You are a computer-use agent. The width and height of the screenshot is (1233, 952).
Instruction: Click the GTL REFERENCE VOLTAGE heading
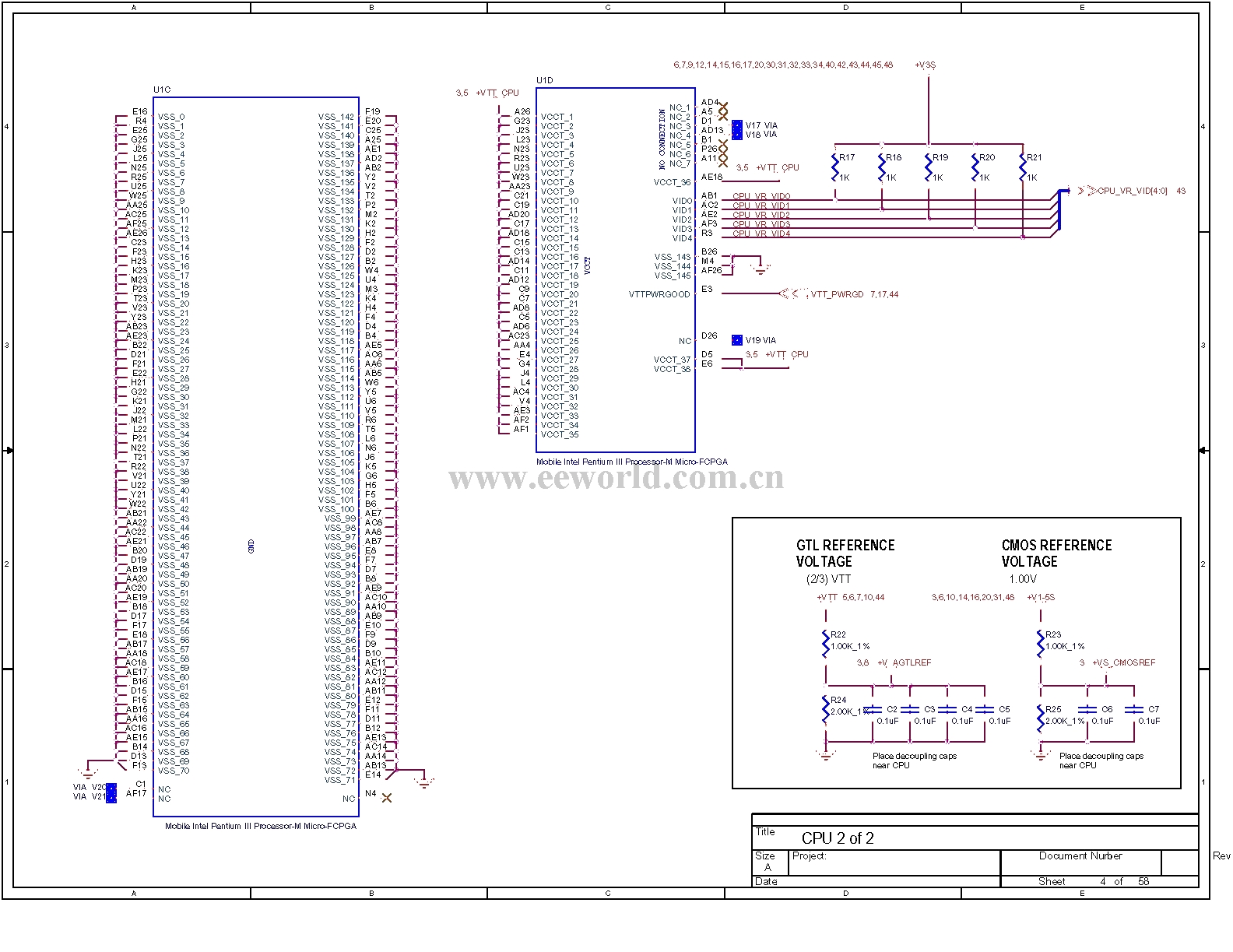[x=845, y=553]
